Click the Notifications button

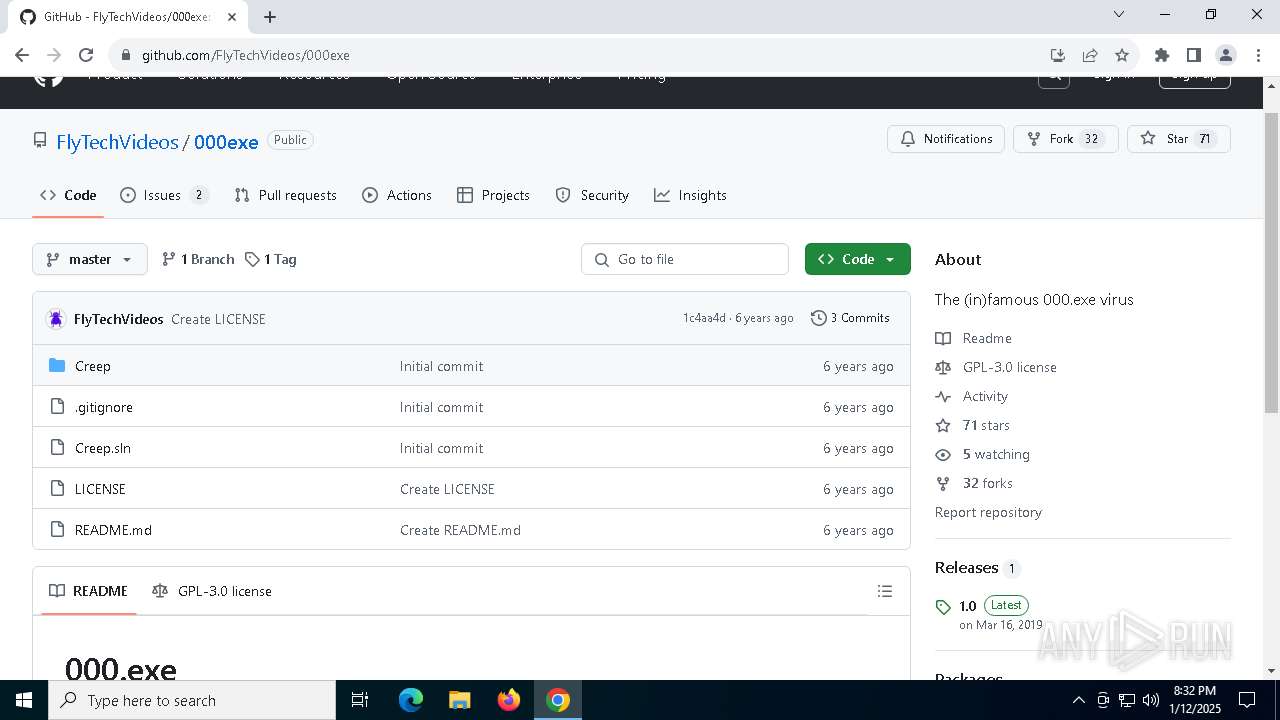(x=946, y=139)
